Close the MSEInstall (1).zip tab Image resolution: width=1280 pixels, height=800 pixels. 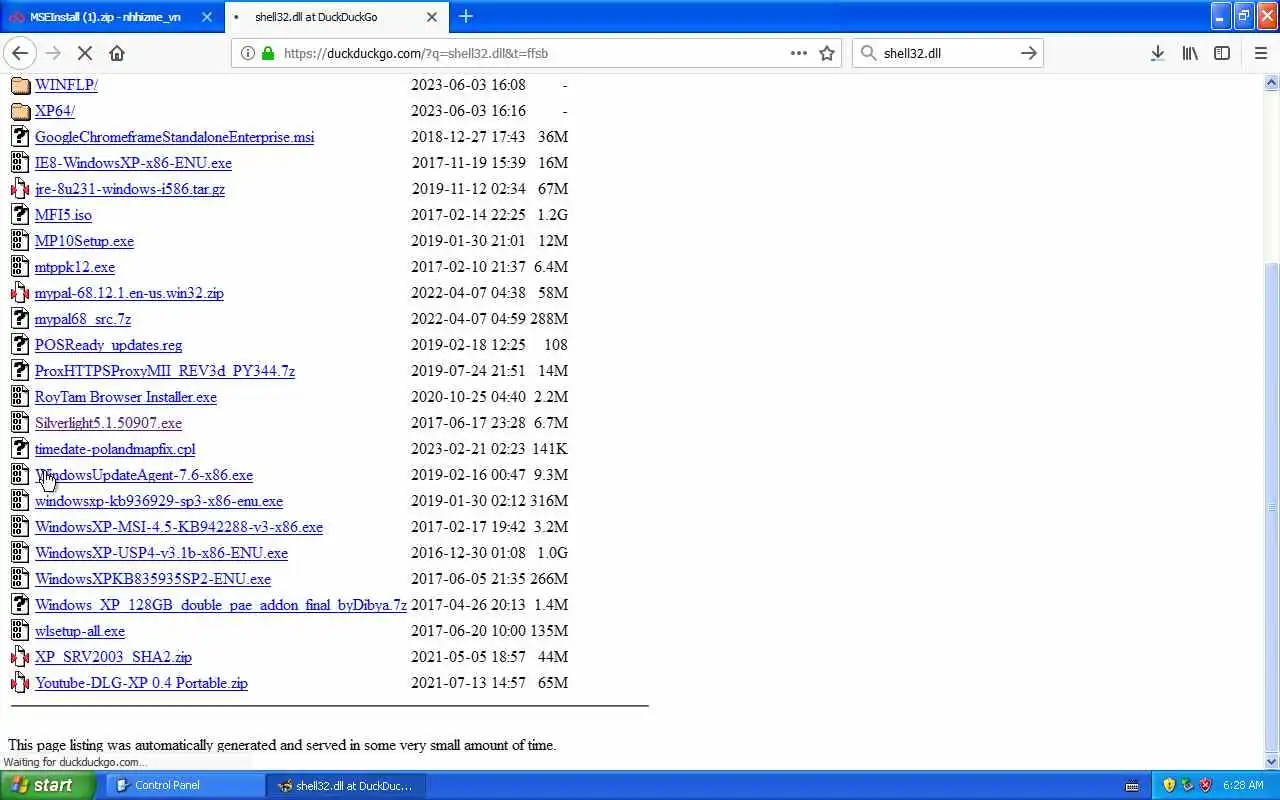[x=207, y=17]
